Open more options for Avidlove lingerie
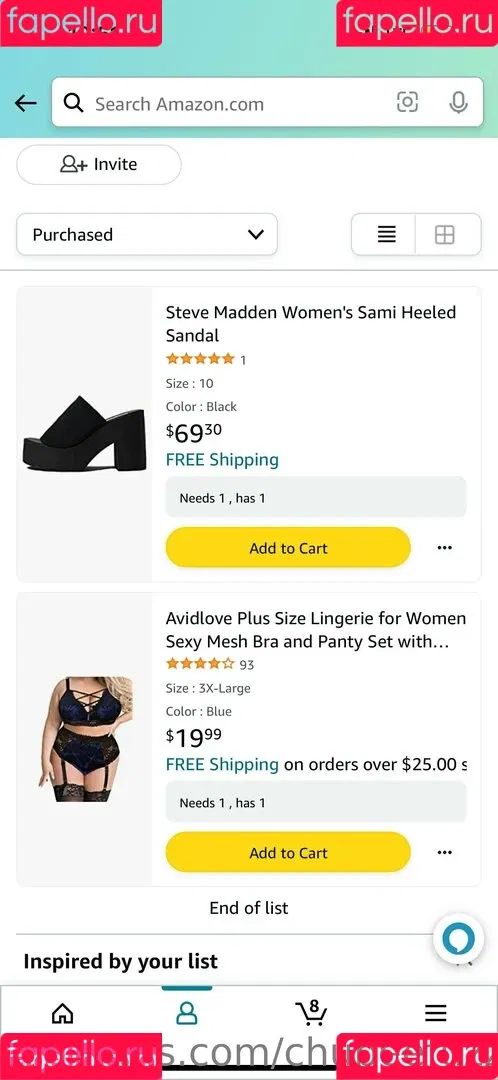The width and height of the screenshot is (498, 1080). pyautogui.click(x=445, y=852)
